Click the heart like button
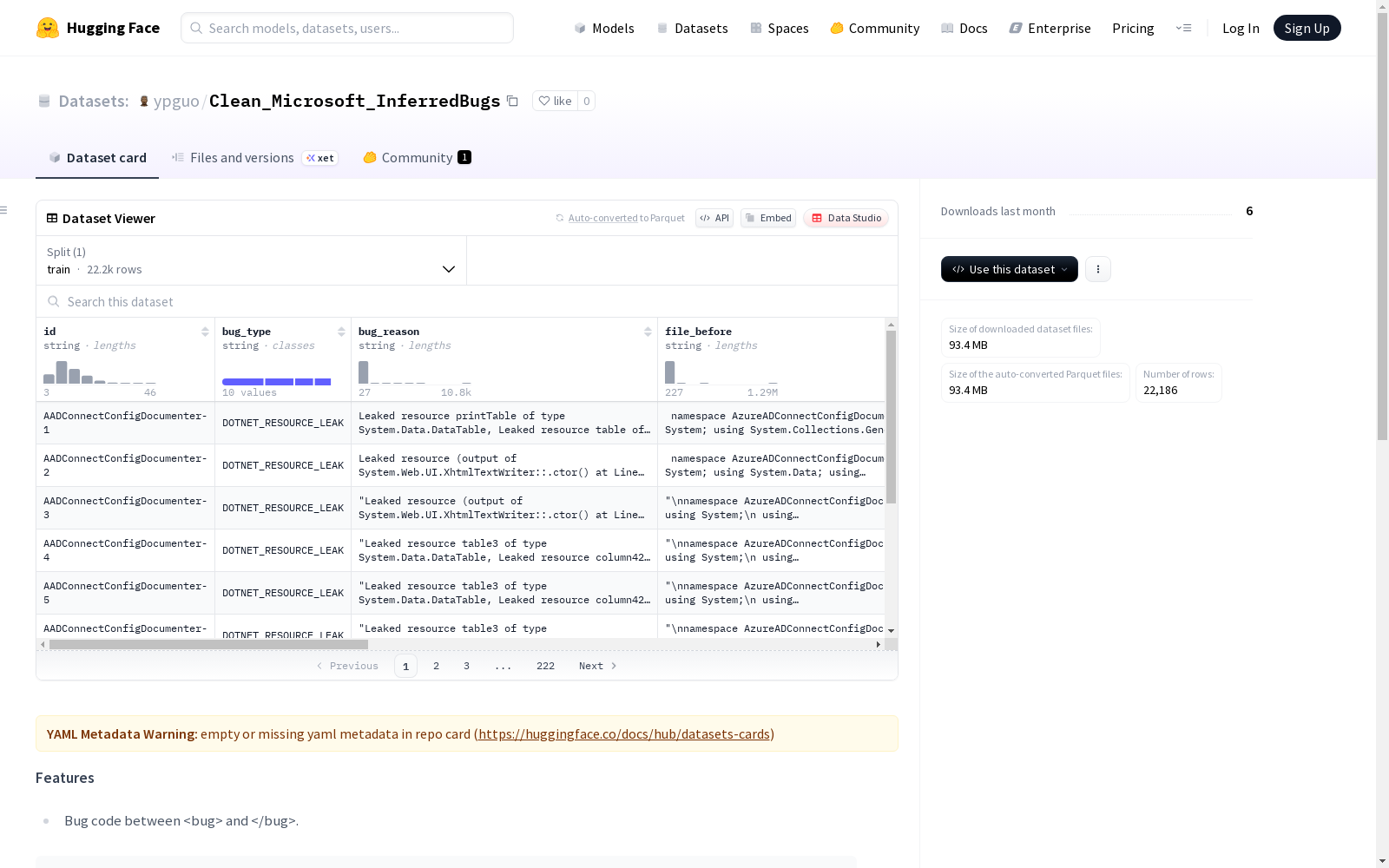This screenshot has height=868, width=1389. coord(555,101)
